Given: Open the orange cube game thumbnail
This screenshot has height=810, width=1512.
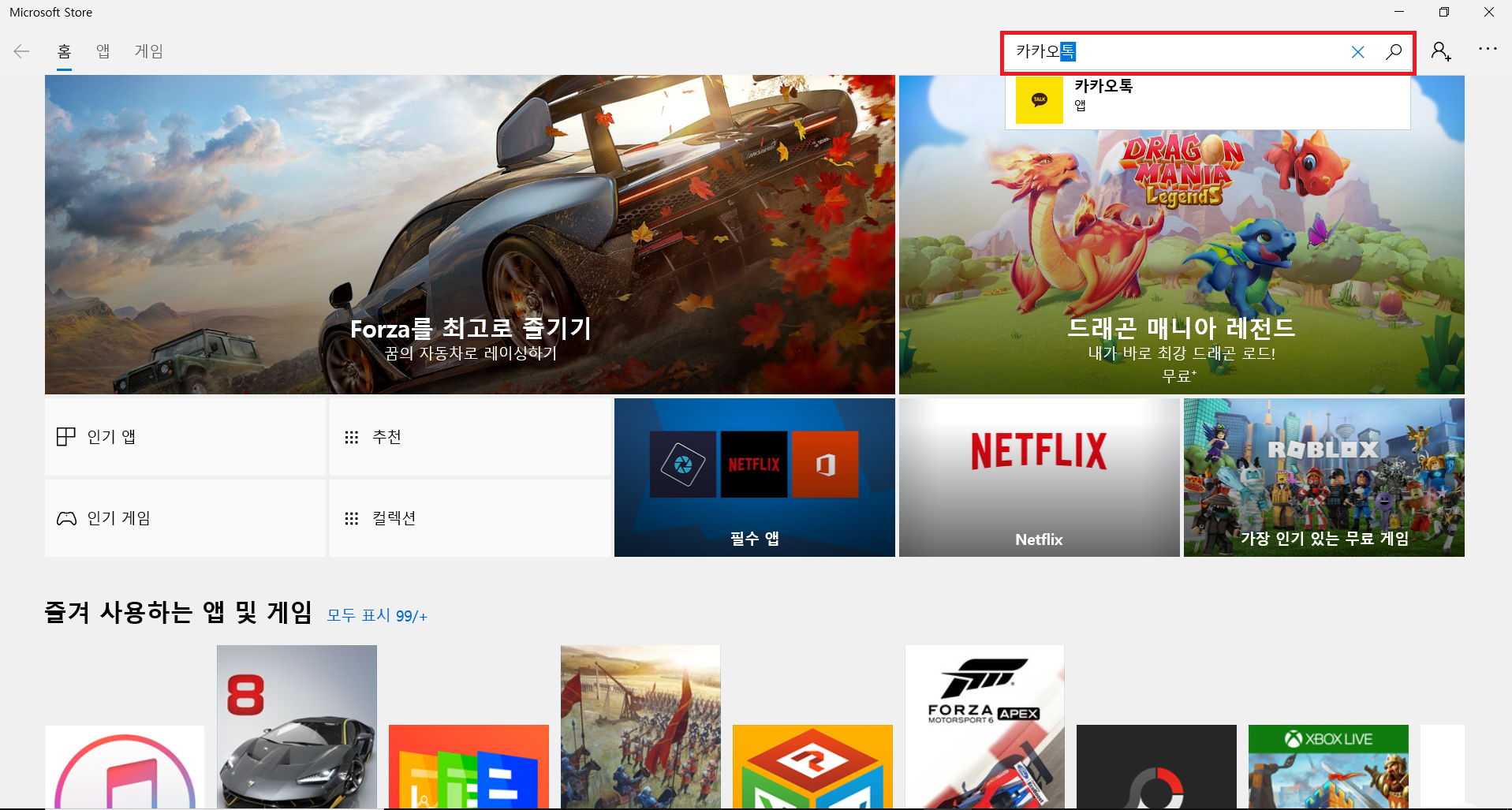Looking at the screenshot, I should click(812, 767).
